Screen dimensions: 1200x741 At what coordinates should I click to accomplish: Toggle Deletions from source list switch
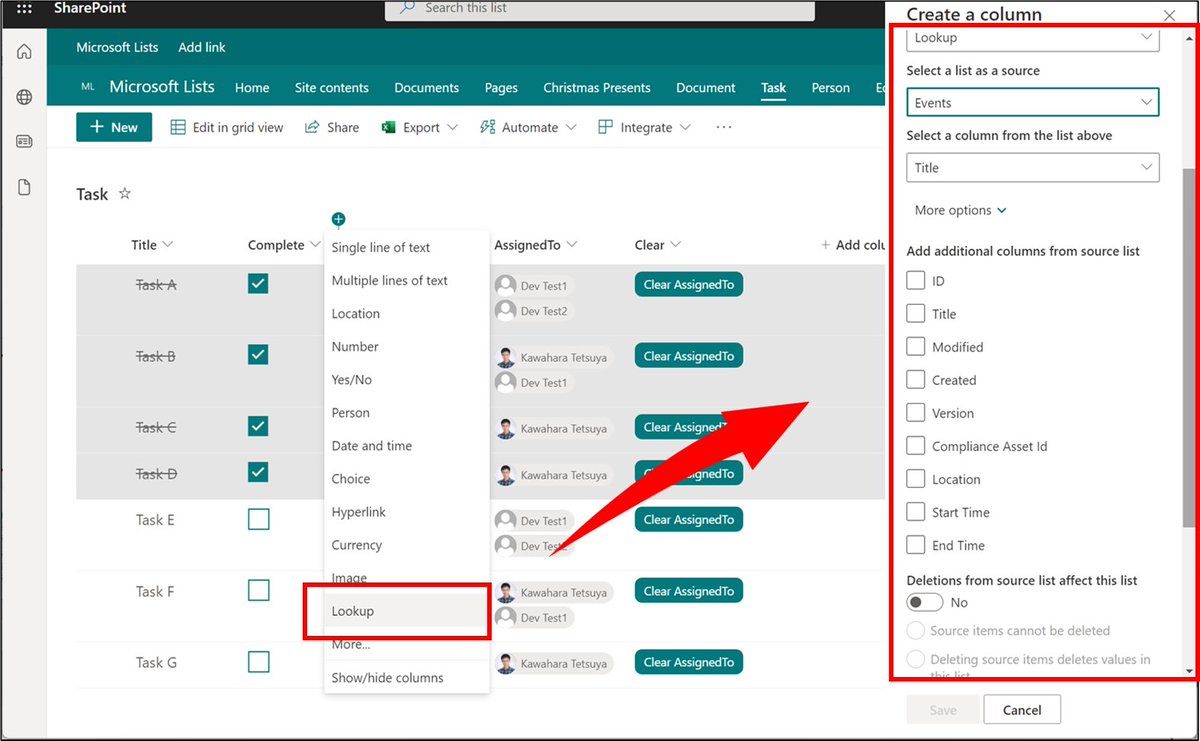click(924, 602)
